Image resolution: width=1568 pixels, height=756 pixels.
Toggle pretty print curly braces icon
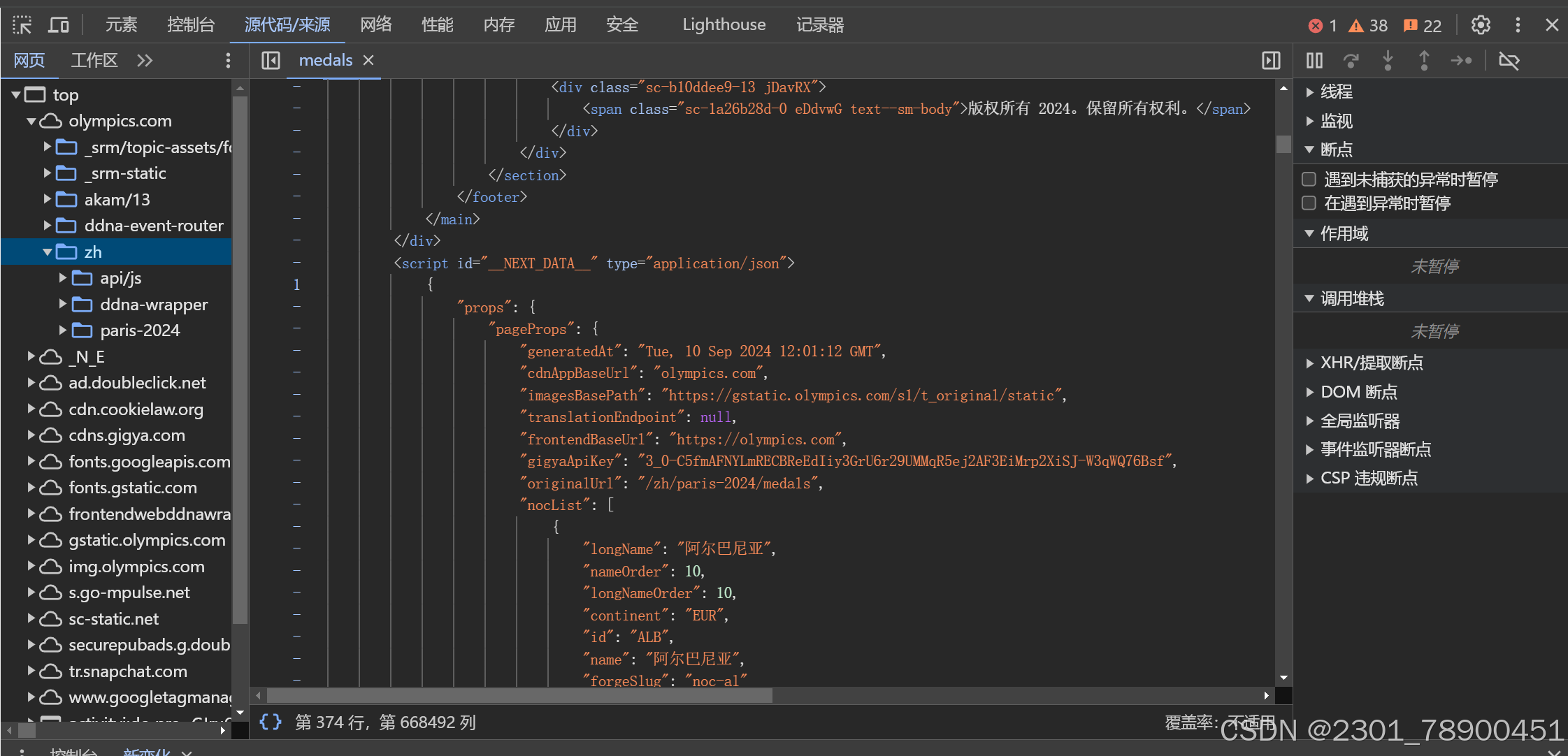tap(271, 722)
